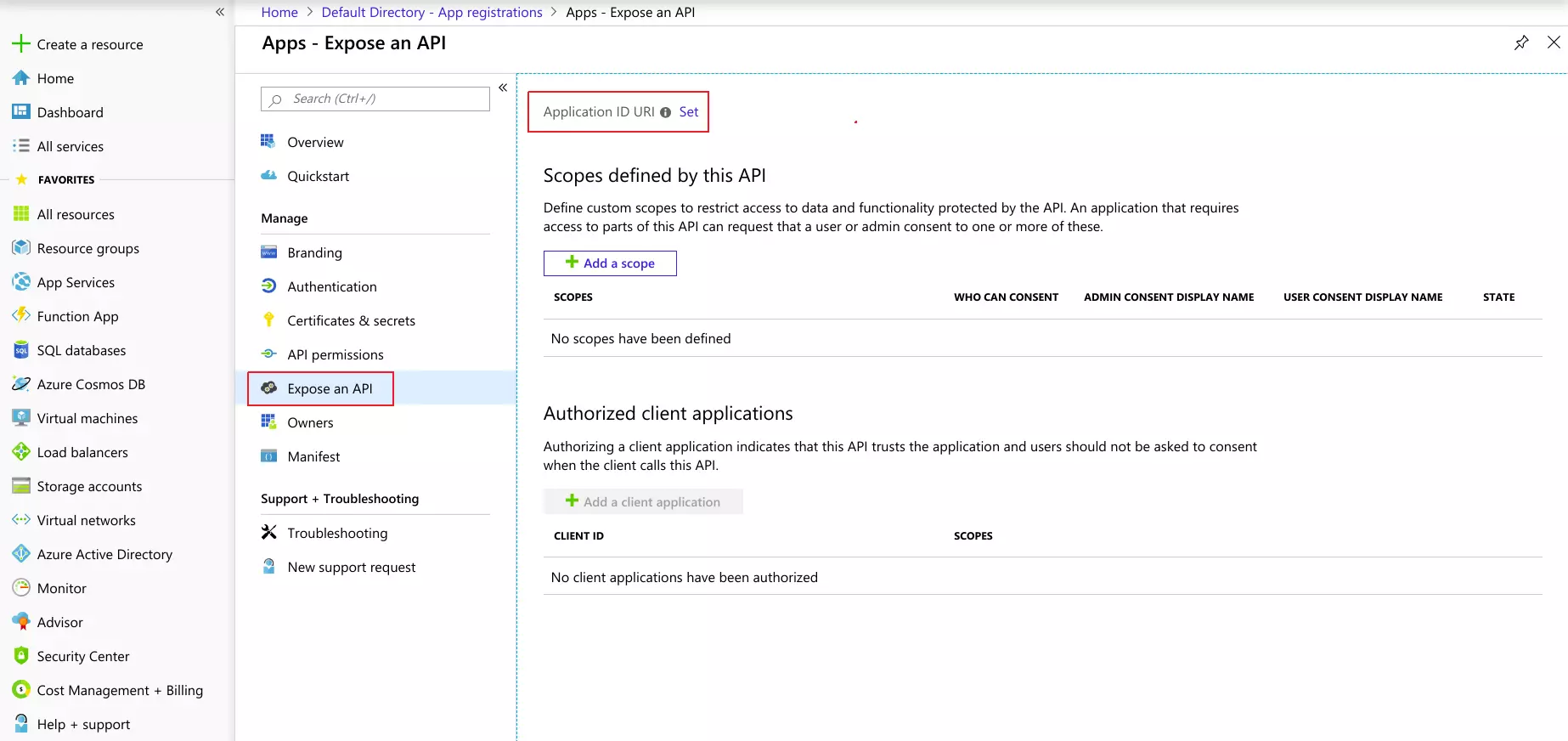Viewport: 1568px width, 741px height.
Task: Collapse the app registration menu pane
Action: coord(503,88)
